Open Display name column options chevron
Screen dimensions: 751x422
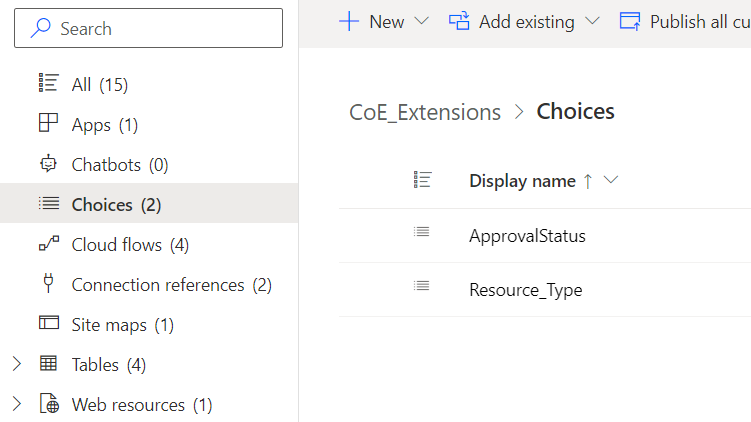coord(611,180)
